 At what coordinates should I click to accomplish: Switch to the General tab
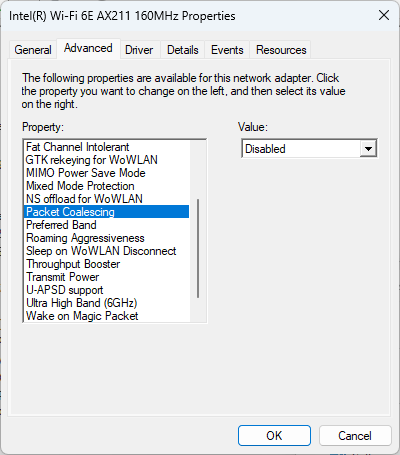click(x=33, y=50)
